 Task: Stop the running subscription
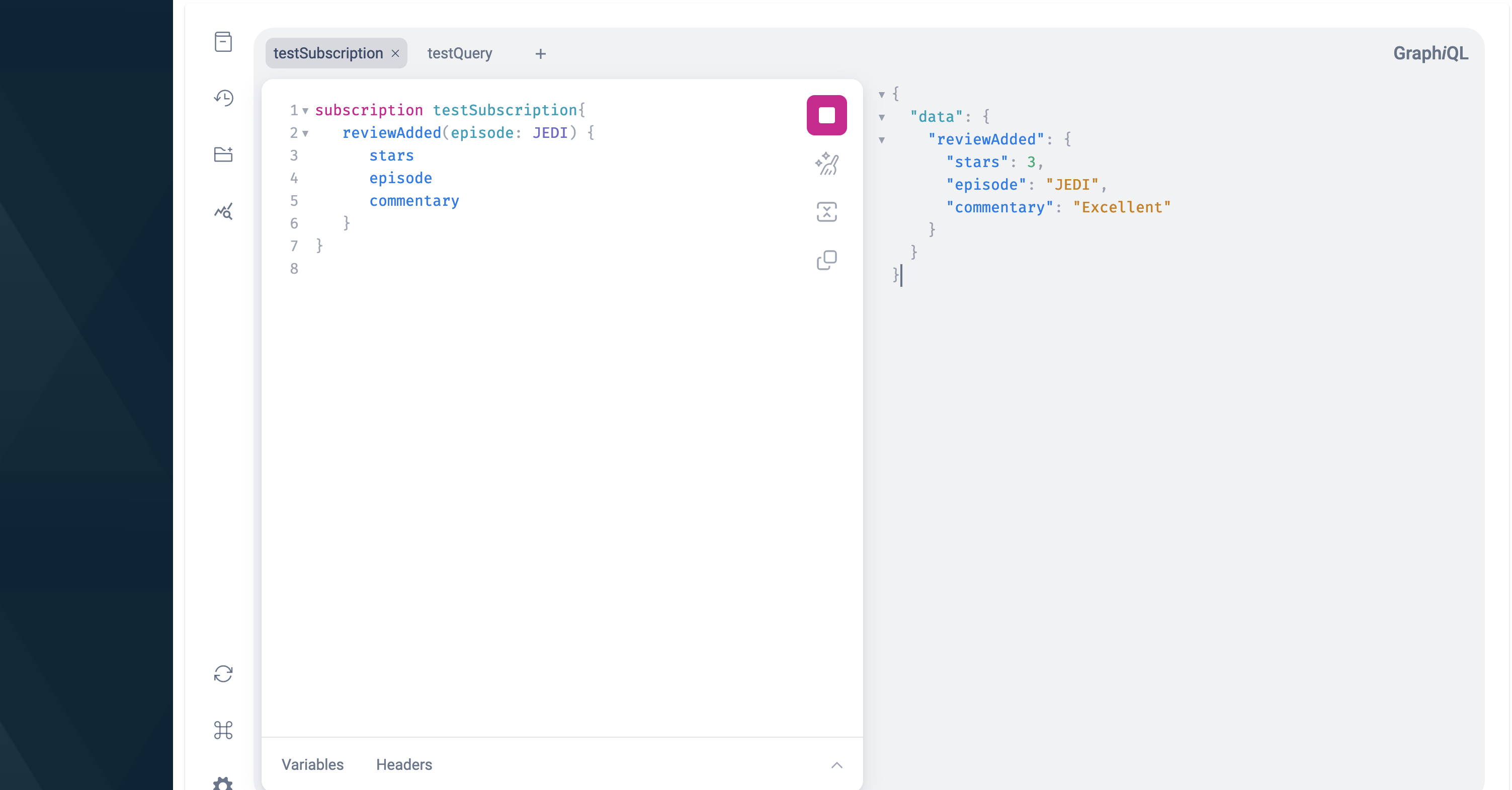coord(826,115)
